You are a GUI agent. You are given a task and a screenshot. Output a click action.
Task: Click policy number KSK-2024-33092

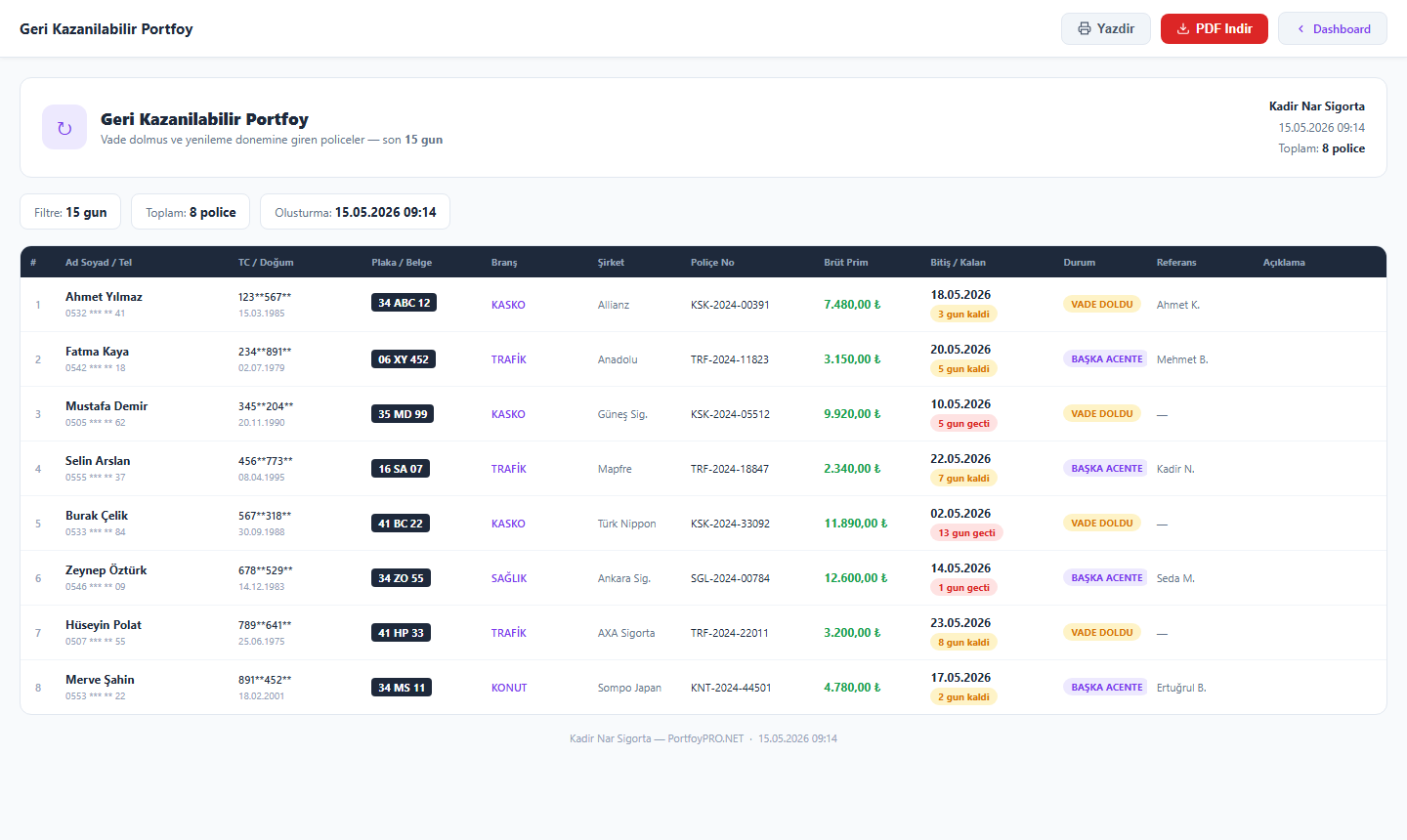coord(730,524)
